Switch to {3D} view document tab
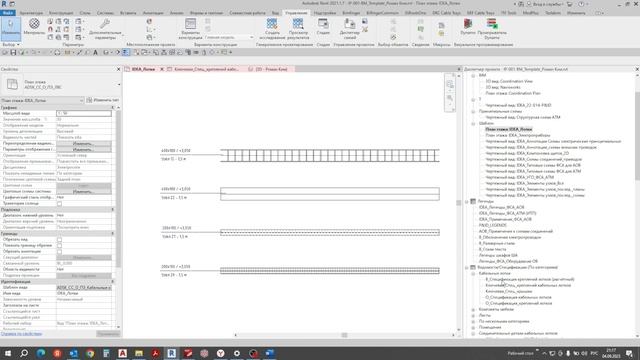 click(271, 69)
